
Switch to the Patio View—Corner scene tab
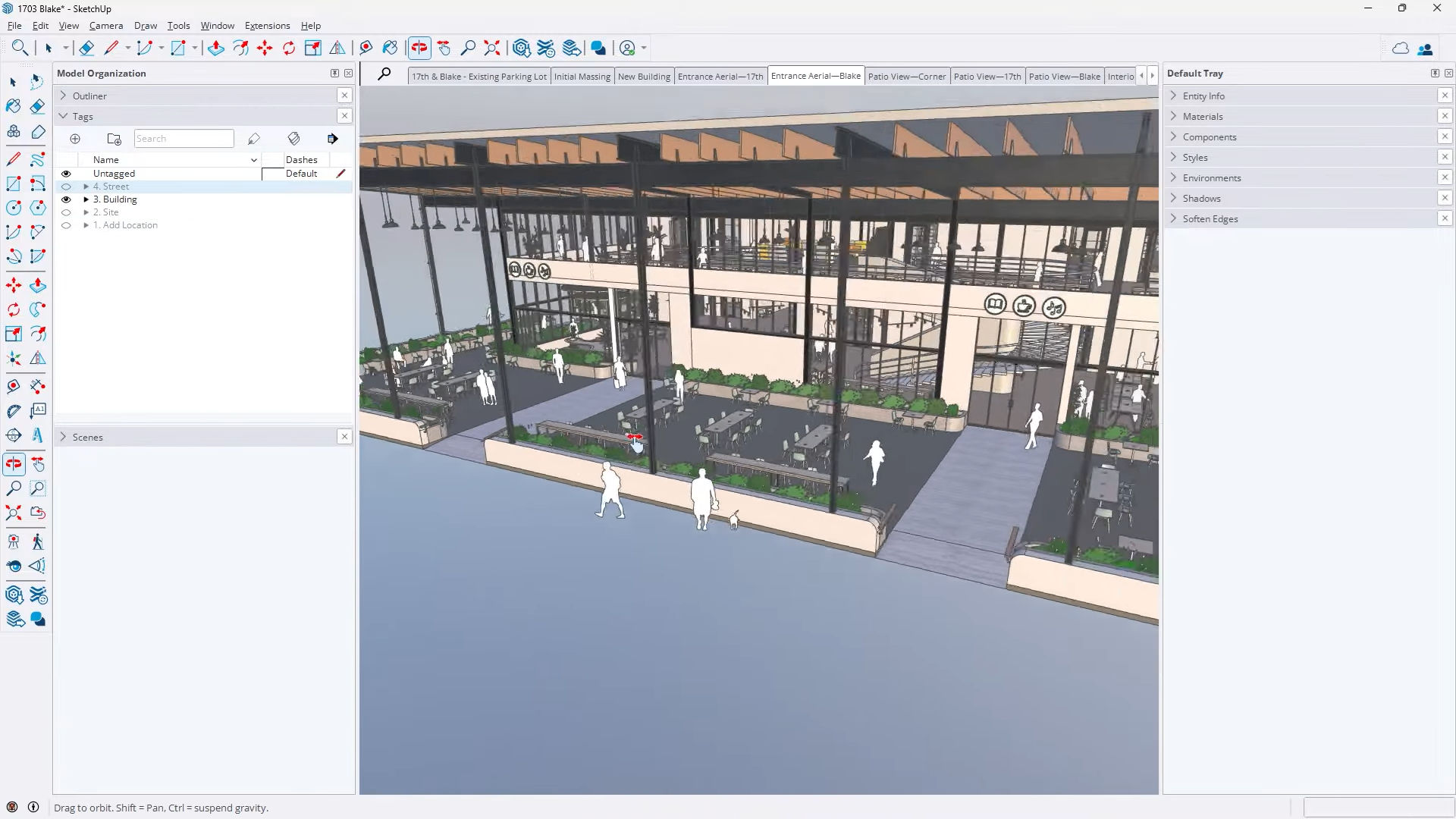click(908, 76)
